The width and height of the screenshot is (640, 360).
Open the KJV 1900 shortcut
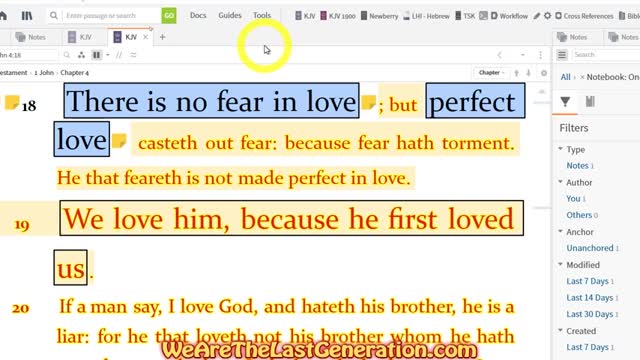[338, 16]
